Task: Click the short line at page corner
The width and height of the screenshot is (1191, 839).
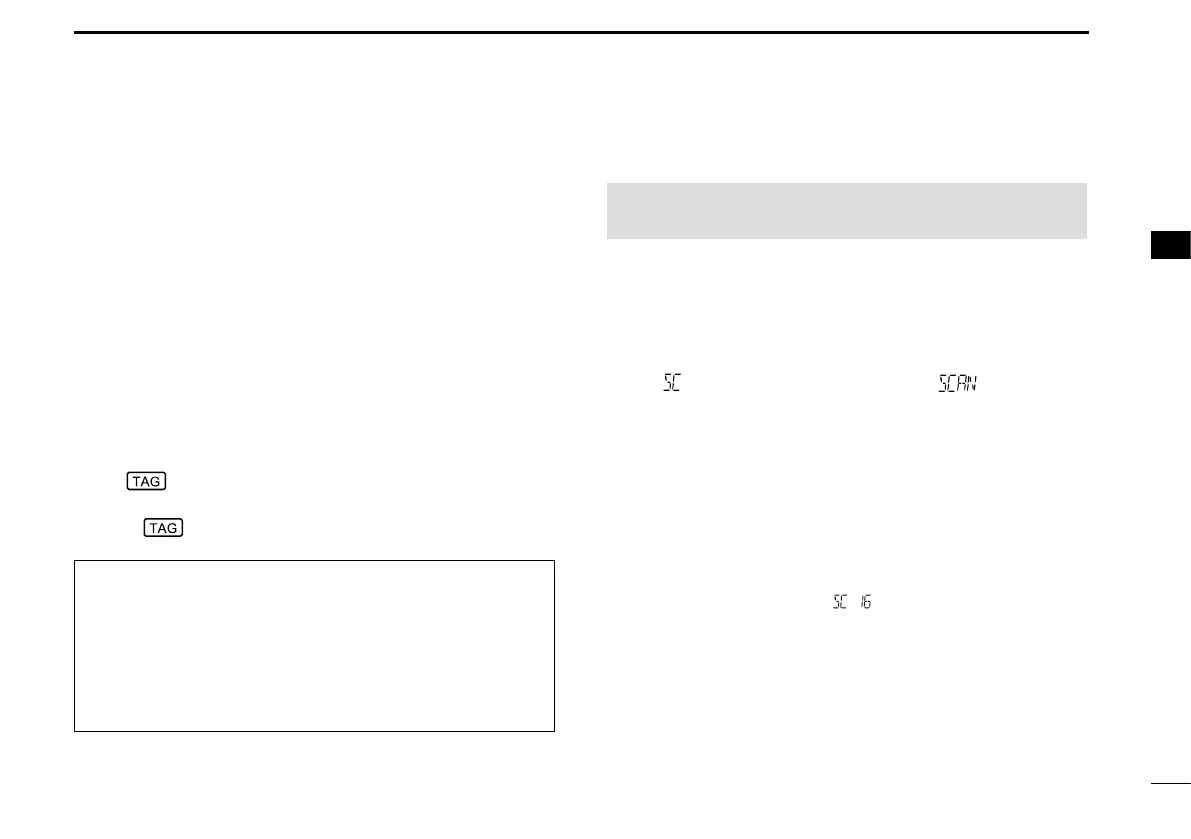Action: (x=1170, y=785)
